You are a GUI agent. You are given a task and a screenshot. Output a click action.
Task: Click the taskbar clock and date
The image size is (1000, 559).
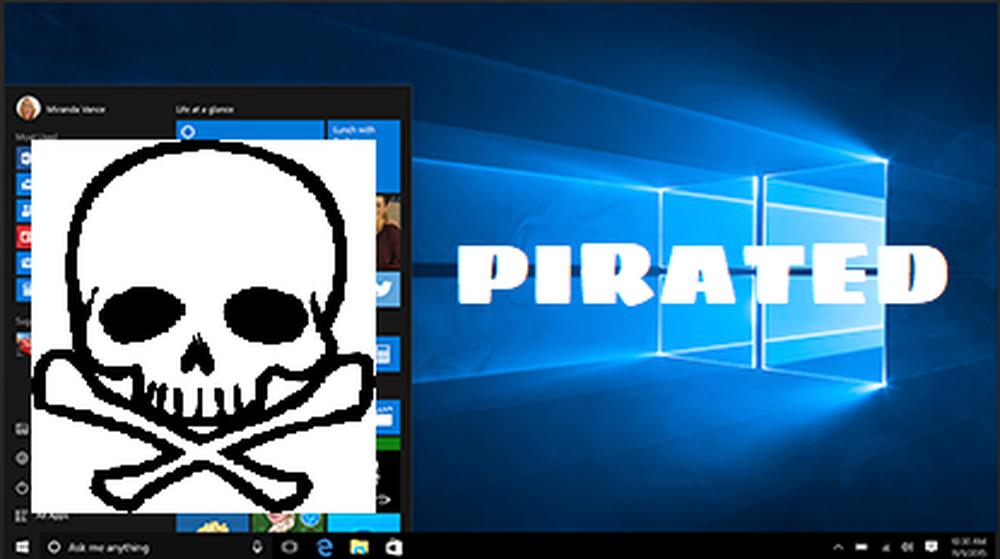point(965,547)
